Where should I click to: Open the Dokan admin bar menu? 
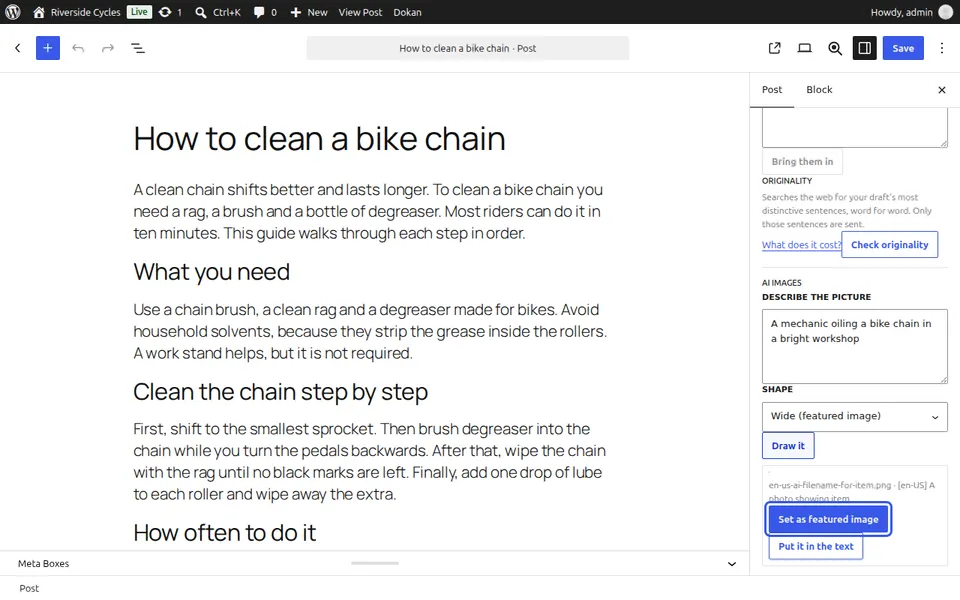tap(407, 12)
